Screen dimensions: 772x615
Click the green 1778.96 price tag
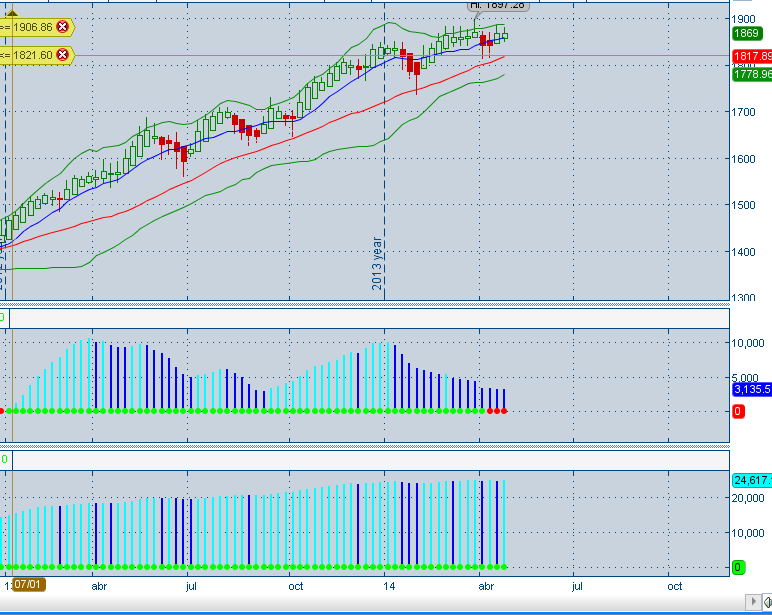pyautogui.click(x=752, y=74)
